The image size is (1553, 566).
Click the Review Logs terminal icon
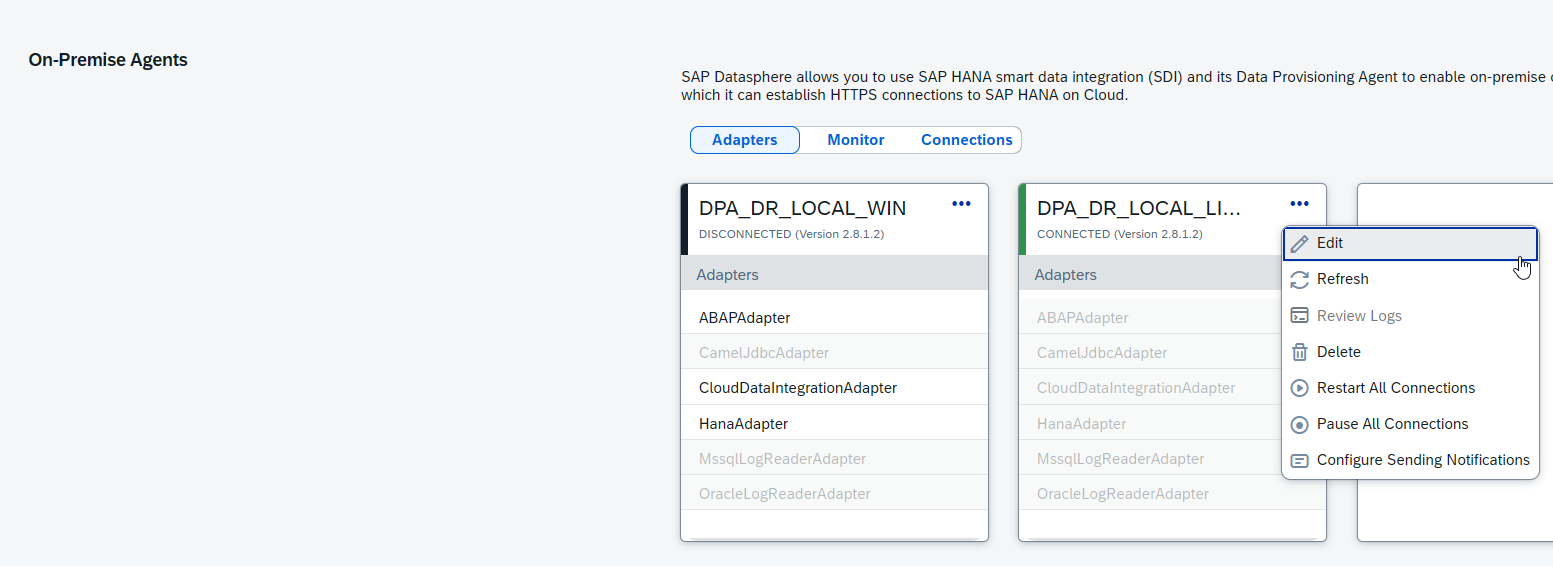(1299, 316)
